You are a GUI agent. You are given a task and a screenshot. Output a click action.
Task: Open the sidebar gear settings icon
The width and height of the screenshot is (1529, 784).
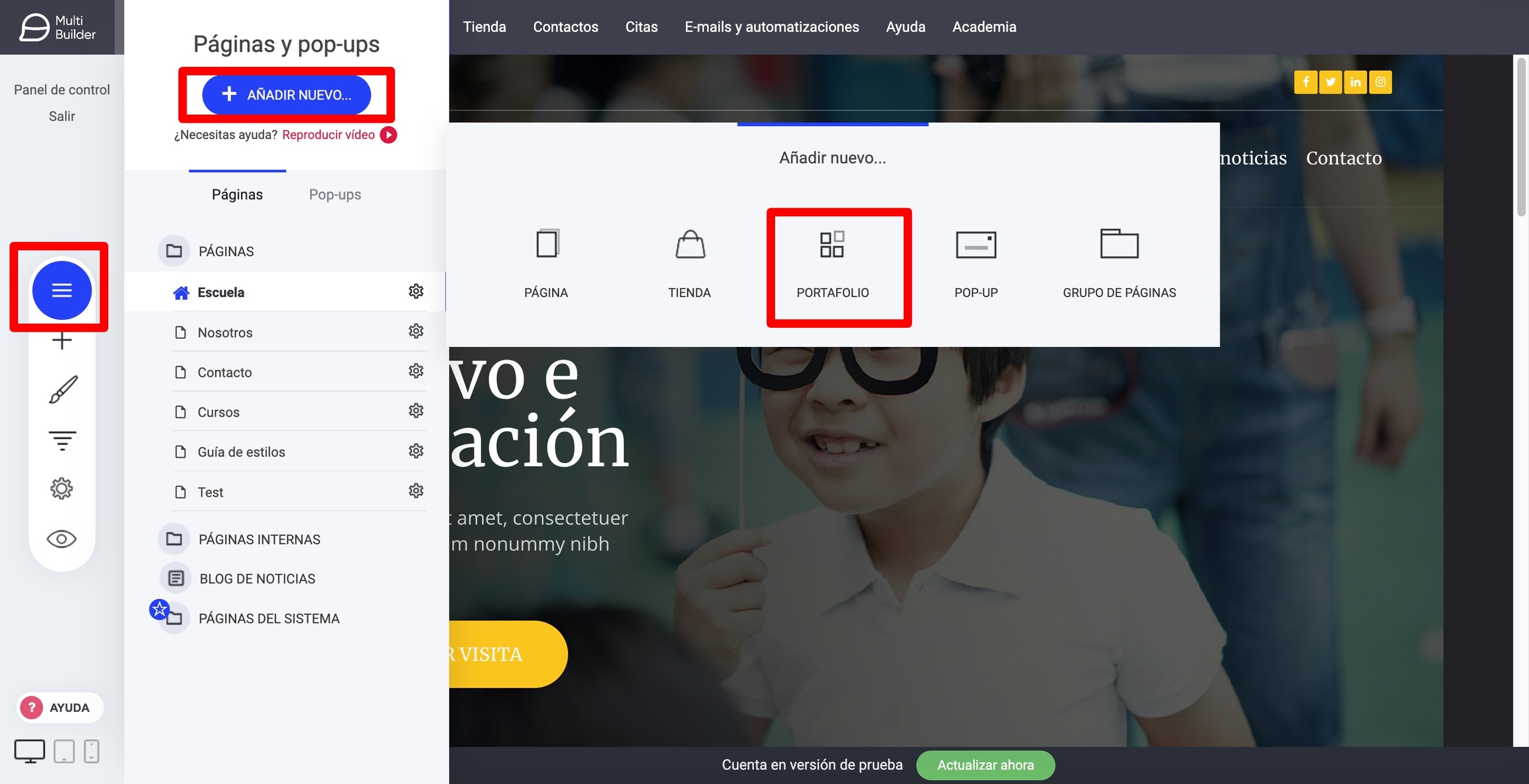(62, 489)
